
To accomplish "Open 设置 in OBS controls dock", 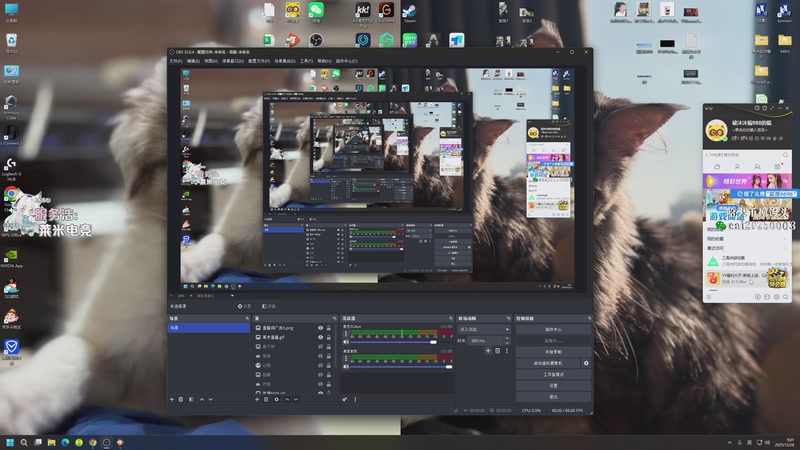I will tap(553, 386).
